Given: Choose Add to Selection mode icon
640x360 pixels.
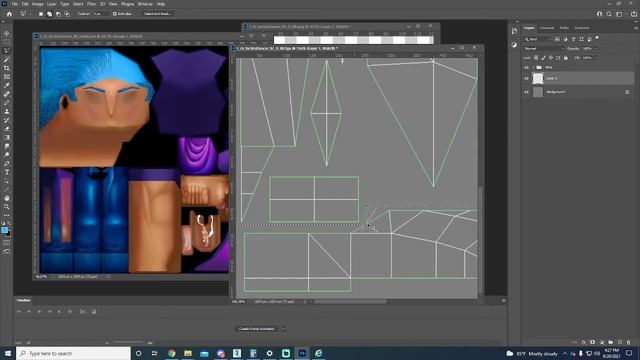Looking at the screenshot, I should pos(49,14).
